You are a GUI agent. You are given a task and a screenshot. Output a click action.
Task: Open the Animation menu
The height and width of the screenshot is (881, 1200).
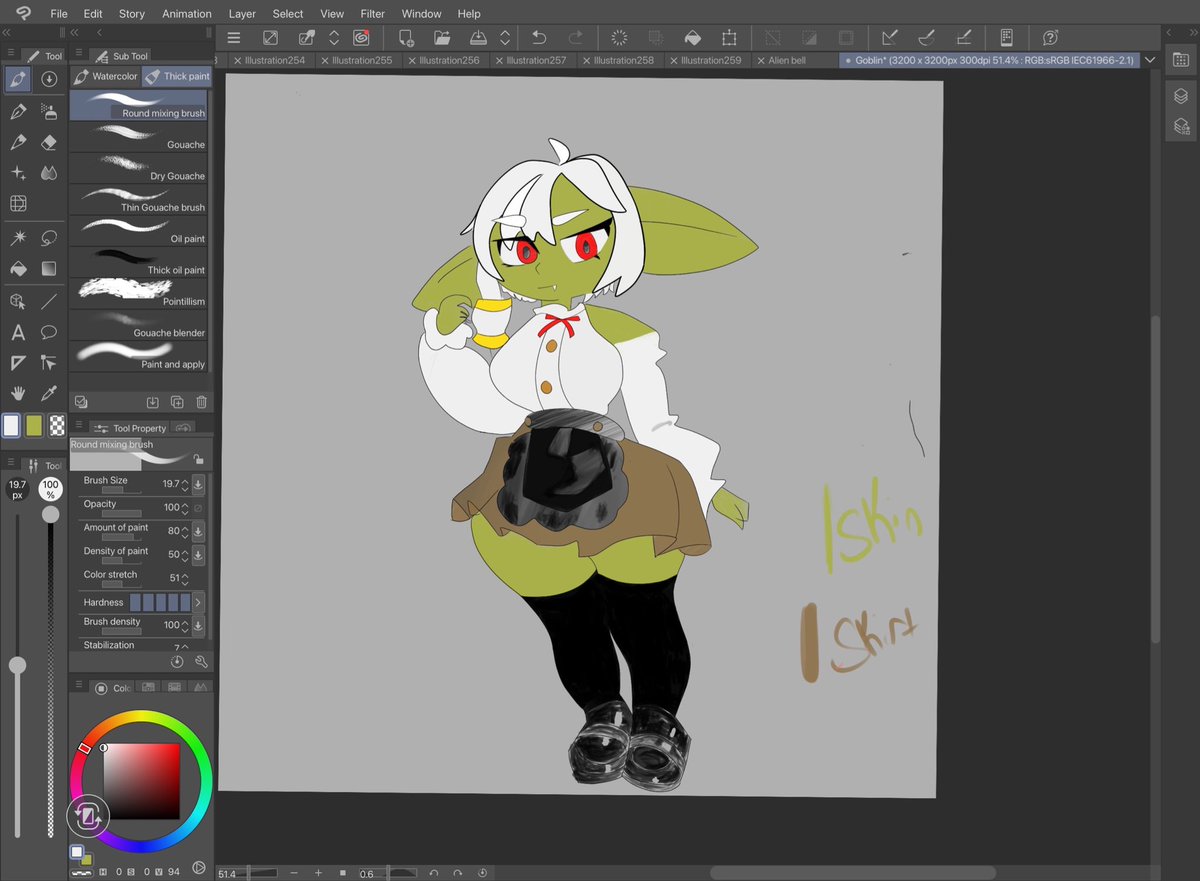tap(186, 14)
